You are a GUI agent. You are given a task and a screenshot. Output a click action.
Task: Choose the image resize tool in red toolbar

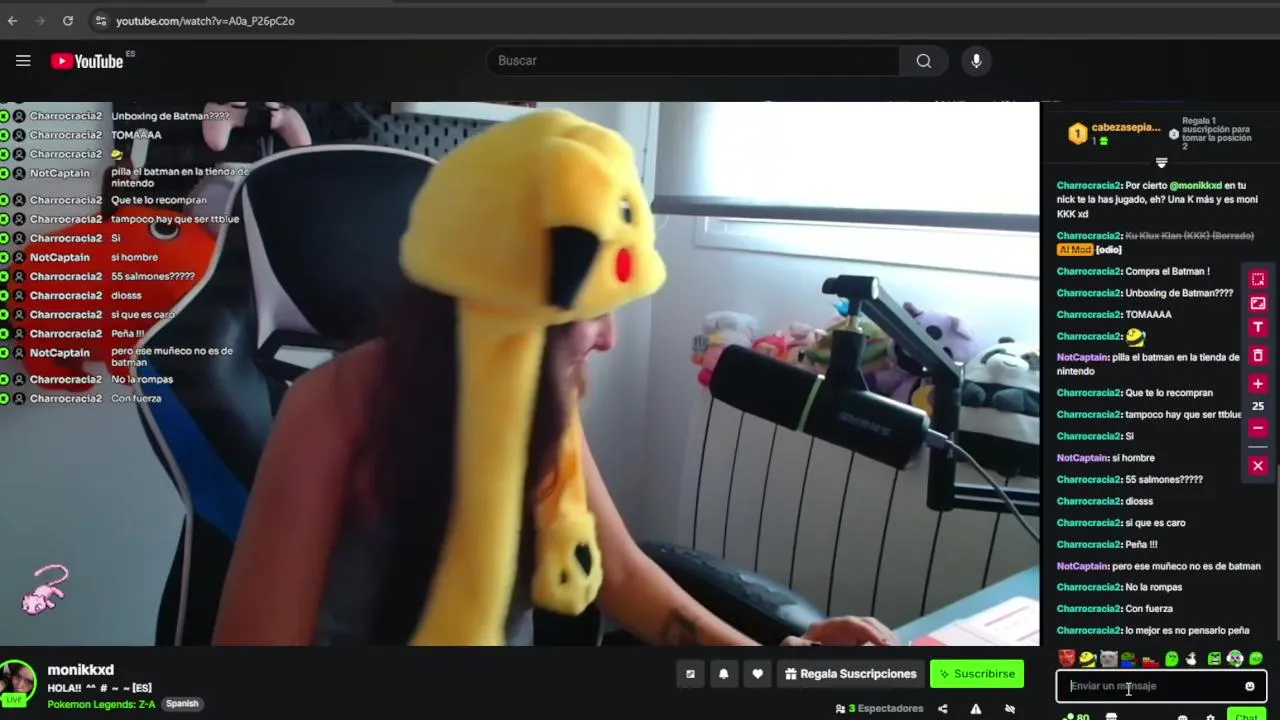click(x=1258, y=303)
